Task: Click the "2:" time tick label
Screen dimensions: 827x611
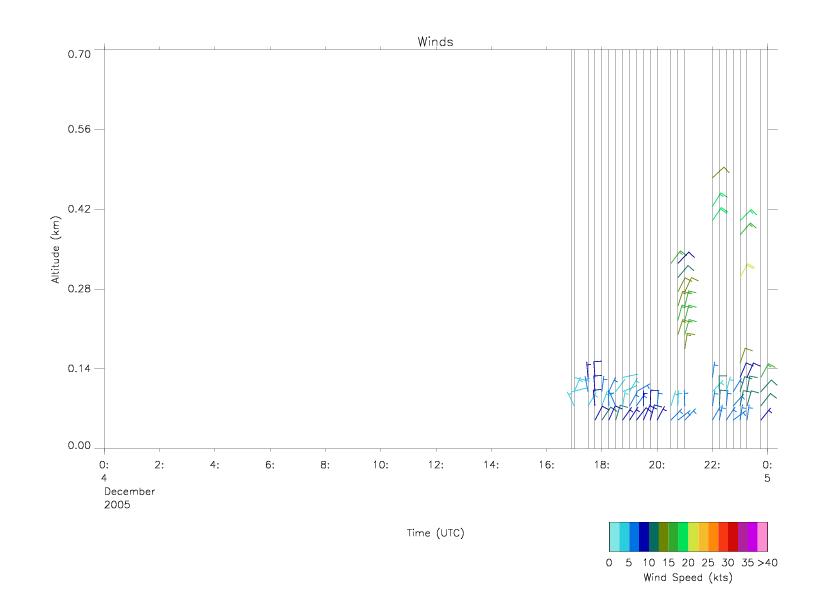Action: pyautogui.click(x=159, y=465)
